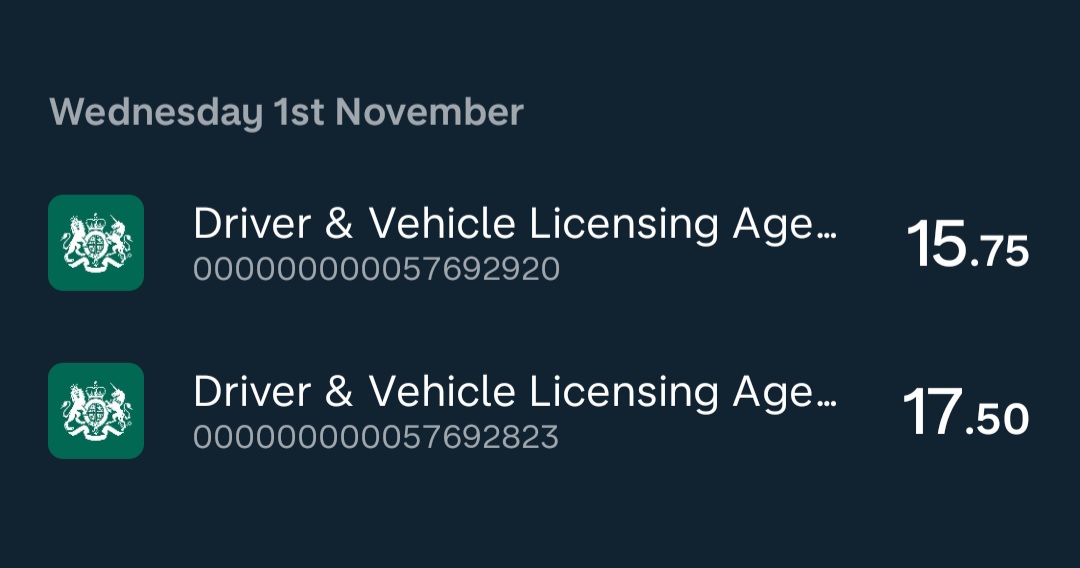Click the green government emblem in the second row
1080x568 pixels.
pyautogui.click(x=96, y=410)
